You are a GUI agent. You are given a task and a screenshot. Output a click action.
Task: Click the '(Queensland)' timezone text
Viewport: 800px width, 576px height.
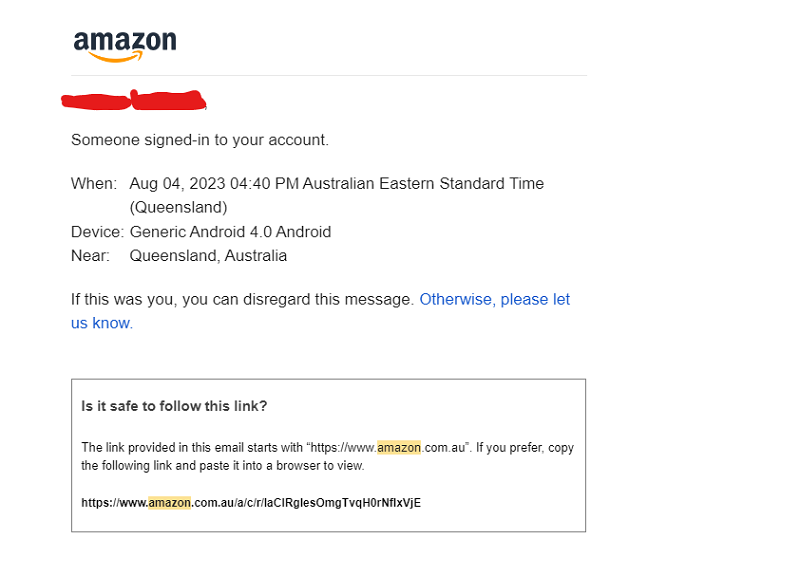[179, 208]
